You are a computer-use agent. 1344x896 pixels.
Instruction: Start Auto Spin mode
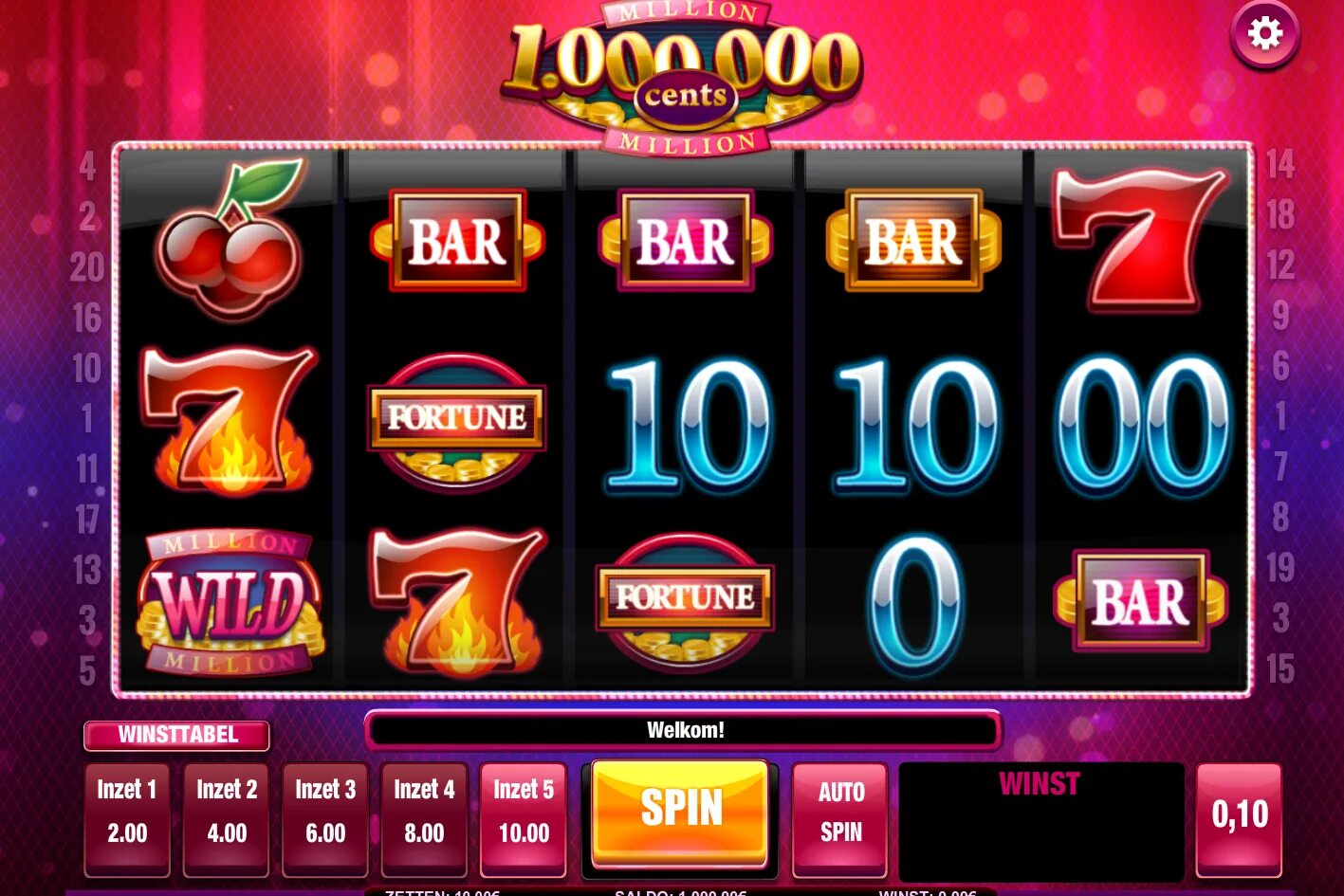[840, 819]
